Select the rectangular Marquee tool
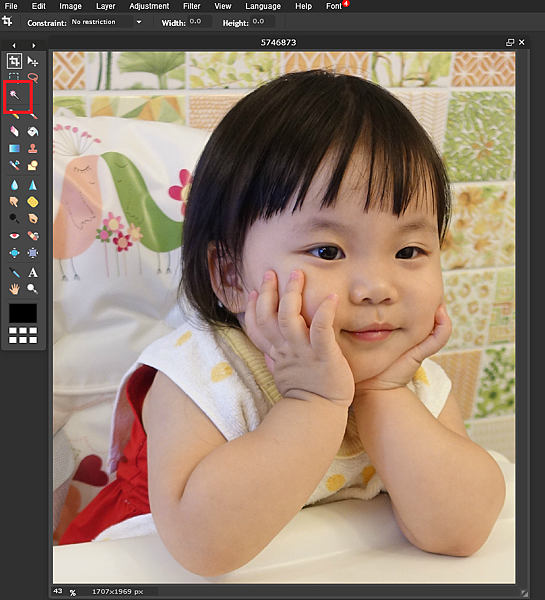This screenshot has width=545, height=600. 14,77
